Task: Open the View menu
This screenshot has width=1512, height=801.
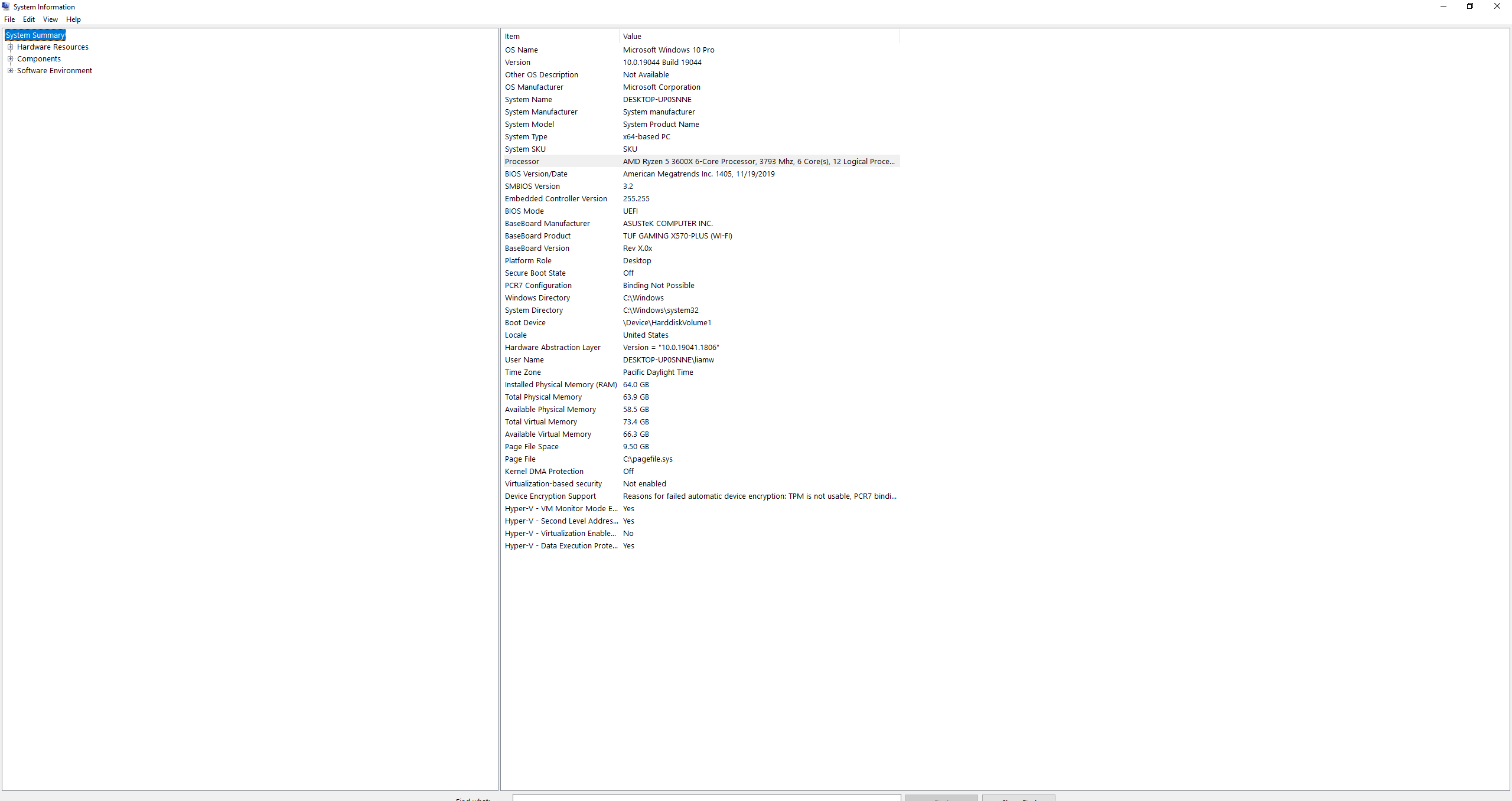Action: [49, 19]
